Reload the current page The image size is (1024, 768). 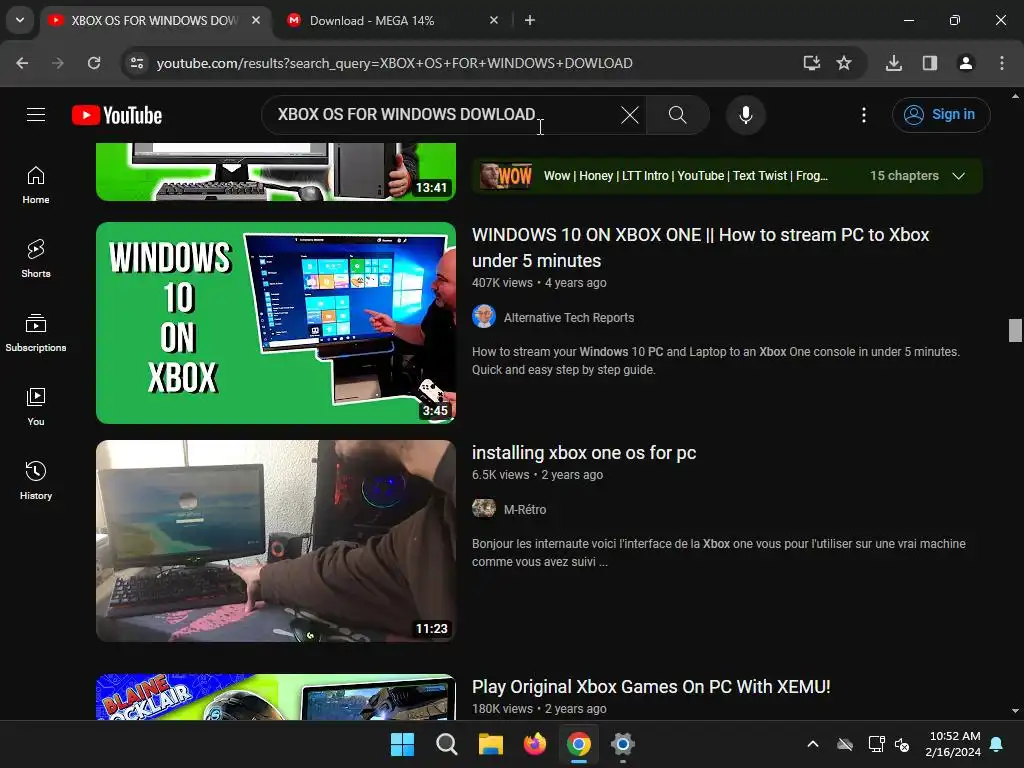click(94, 63)
